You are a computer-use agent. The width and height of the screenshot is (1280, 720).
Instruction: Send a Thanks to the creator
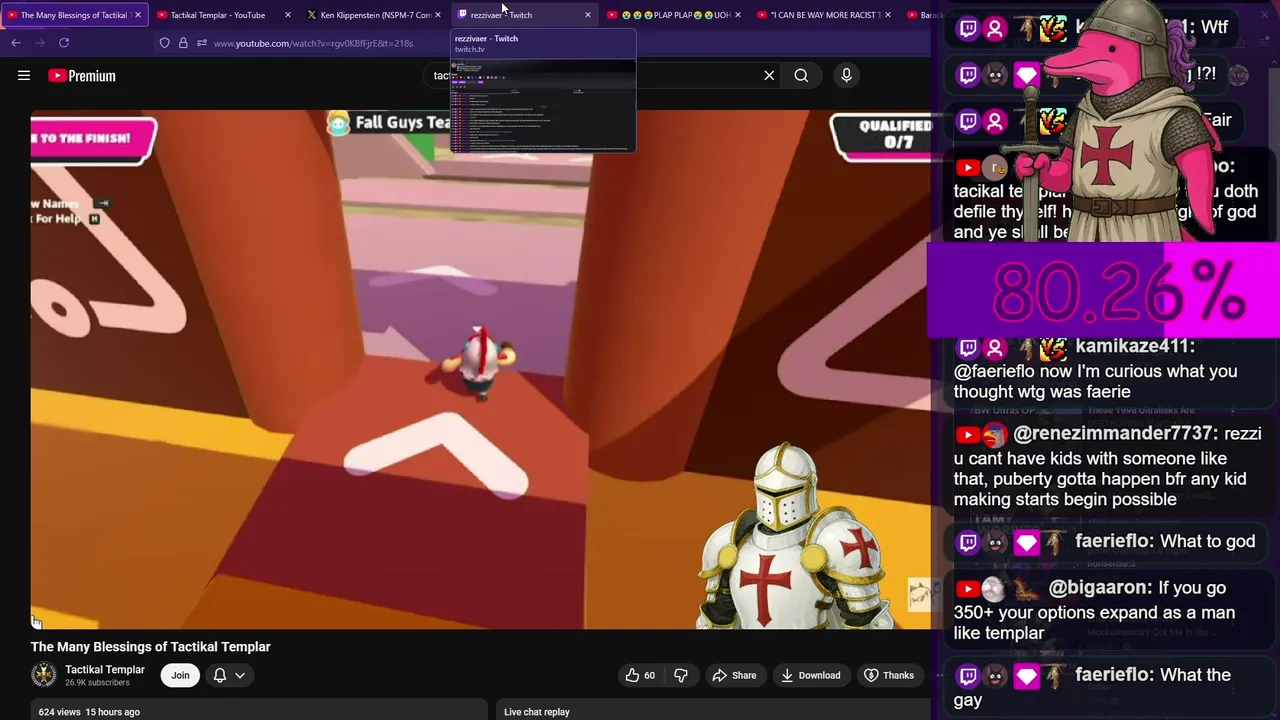pyautogui.click(x=889, y=675)
